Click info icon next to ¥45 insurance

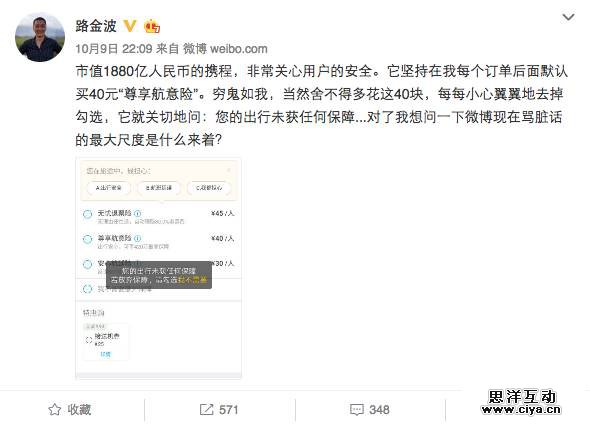(x=137, y=213)
